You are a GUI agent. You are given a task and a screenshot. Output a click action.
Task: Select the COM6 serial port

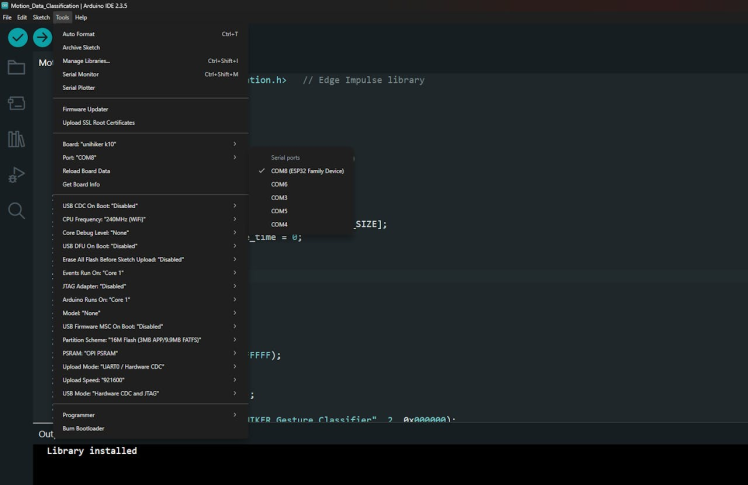pos(279,185)
